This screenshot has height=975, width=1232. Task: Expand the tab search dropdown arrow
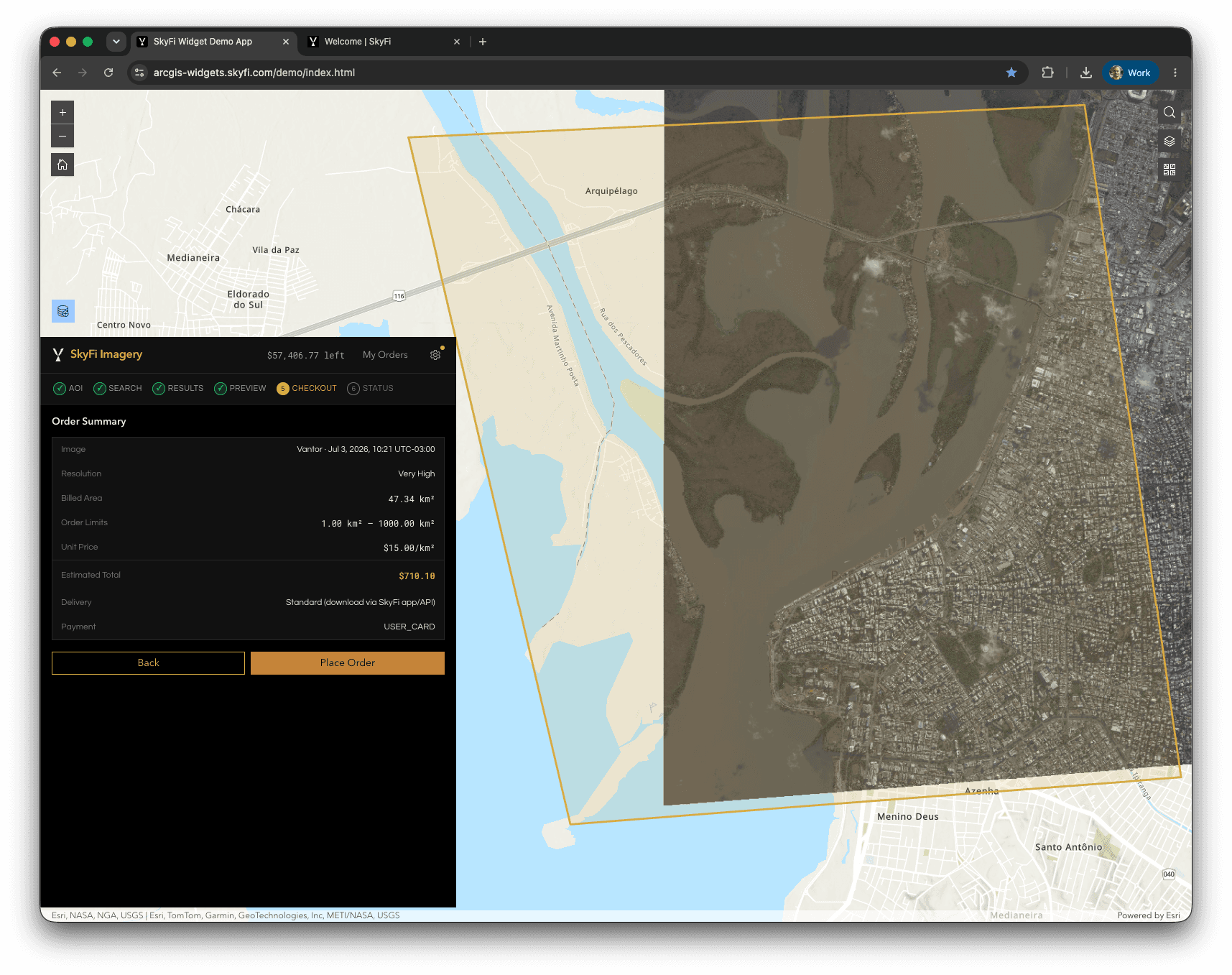coord(116,42)
